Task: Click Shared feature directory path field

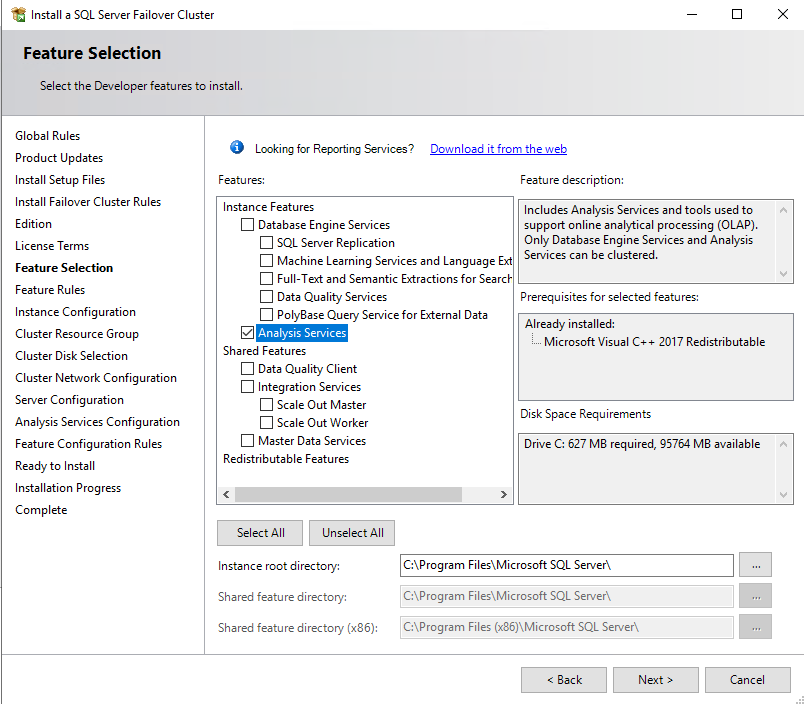Action: [x=567, y=596]
